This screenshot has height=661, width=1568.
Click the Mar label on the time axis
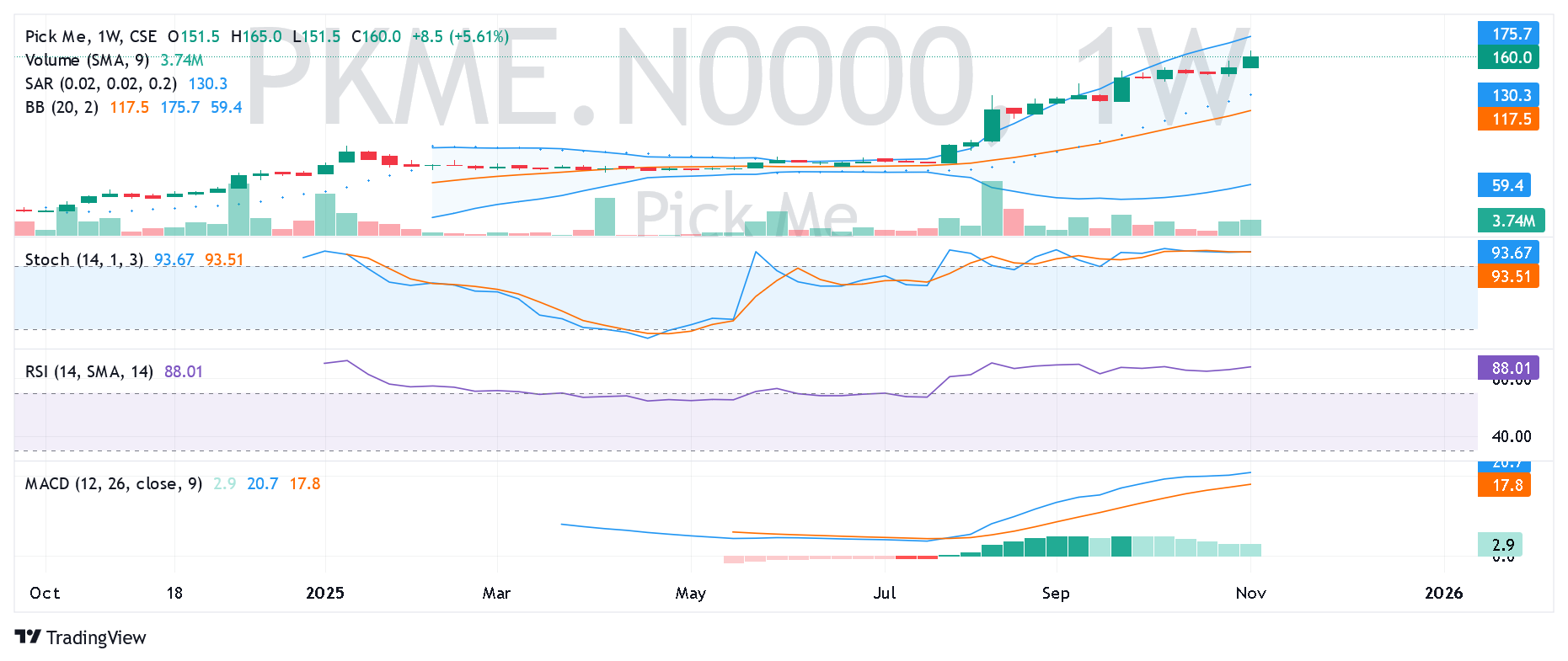point(496,593)
